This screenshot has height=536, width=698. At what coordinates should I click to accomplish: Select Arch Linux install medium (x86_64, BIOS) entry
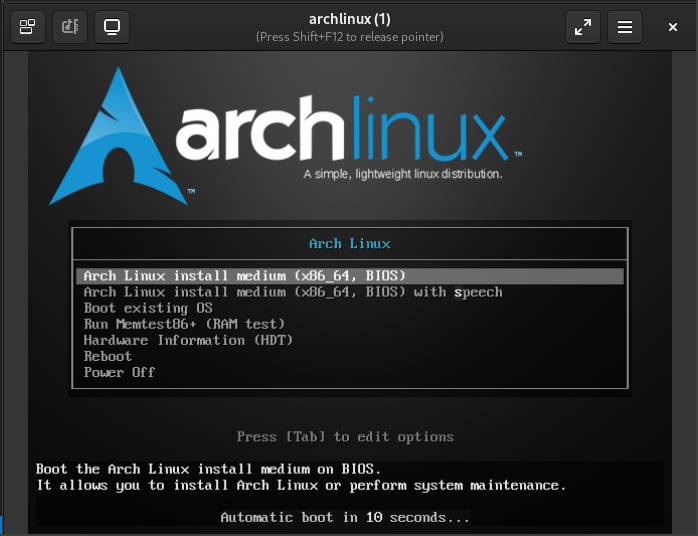pos(350,276)
